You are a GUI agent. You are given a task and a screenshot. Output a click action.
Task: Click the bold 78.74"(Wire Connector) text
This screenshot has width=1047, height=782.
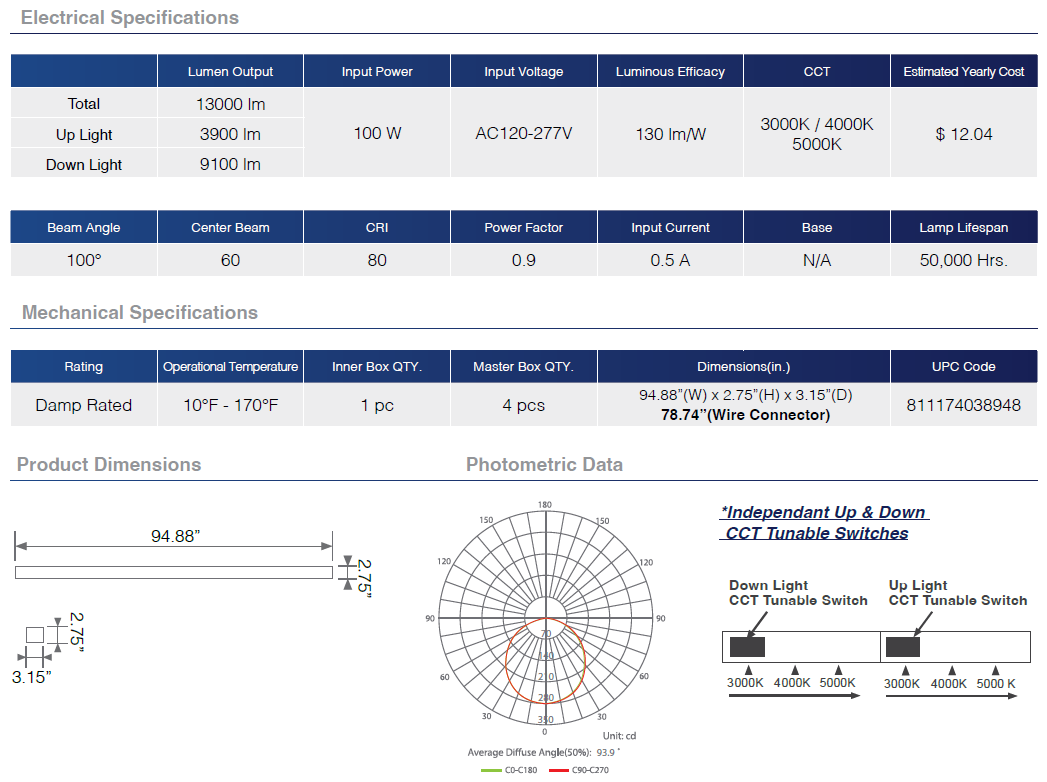point(744,415)
